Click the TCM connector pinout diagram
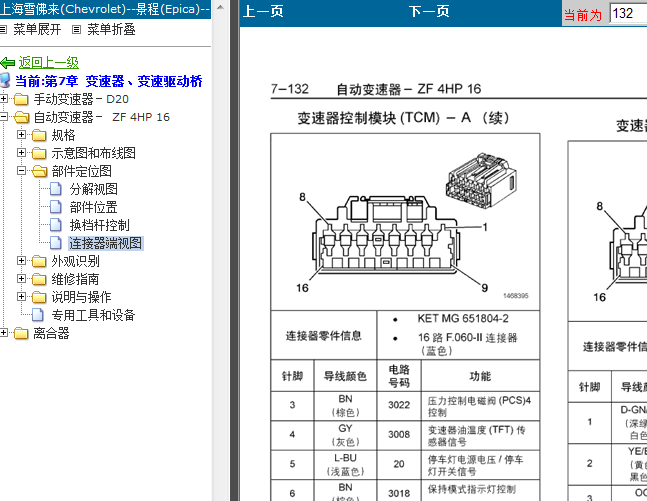This screenshot has width=647, height=501. 405,222
